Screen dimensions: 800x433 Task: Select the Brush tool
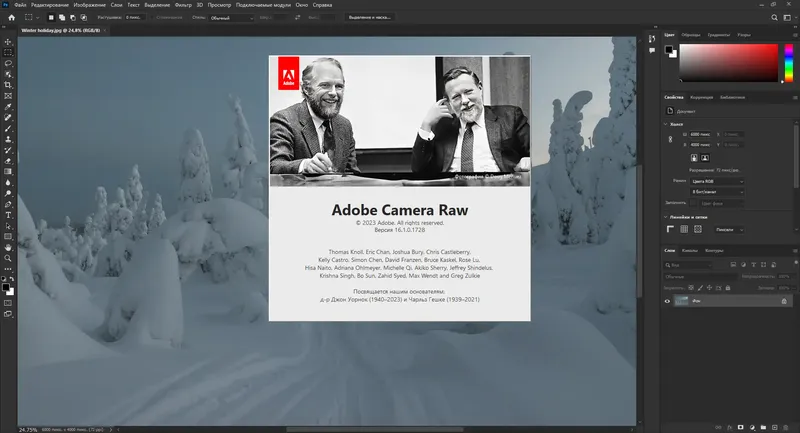8,129
